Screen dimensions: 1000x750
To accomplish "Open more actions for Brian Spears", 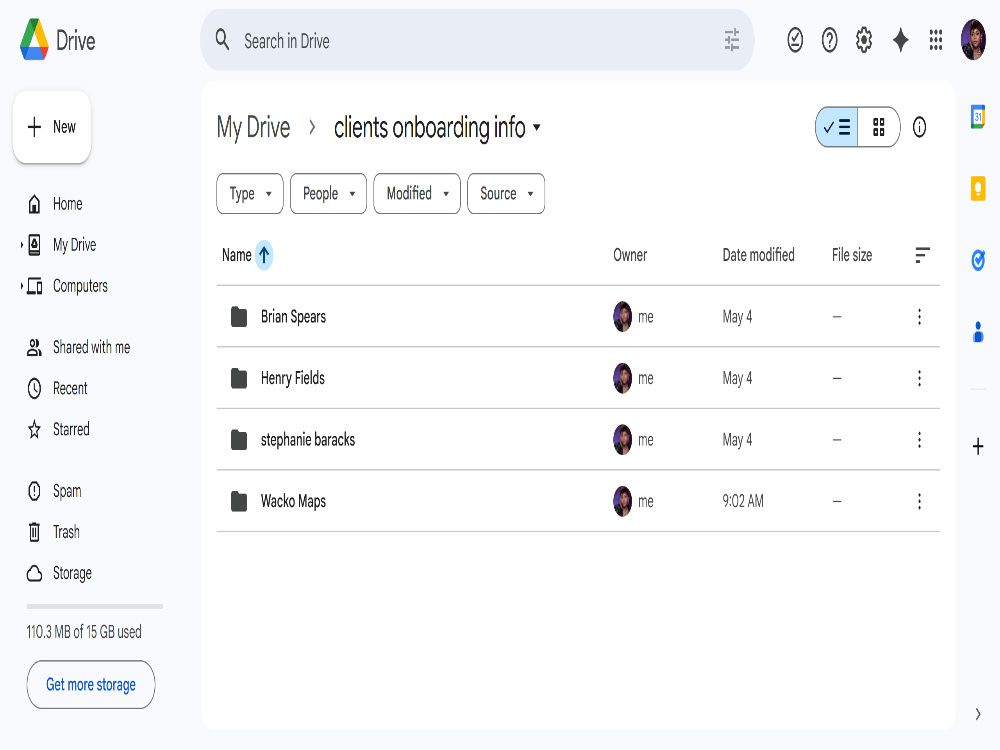I will 919,316.
